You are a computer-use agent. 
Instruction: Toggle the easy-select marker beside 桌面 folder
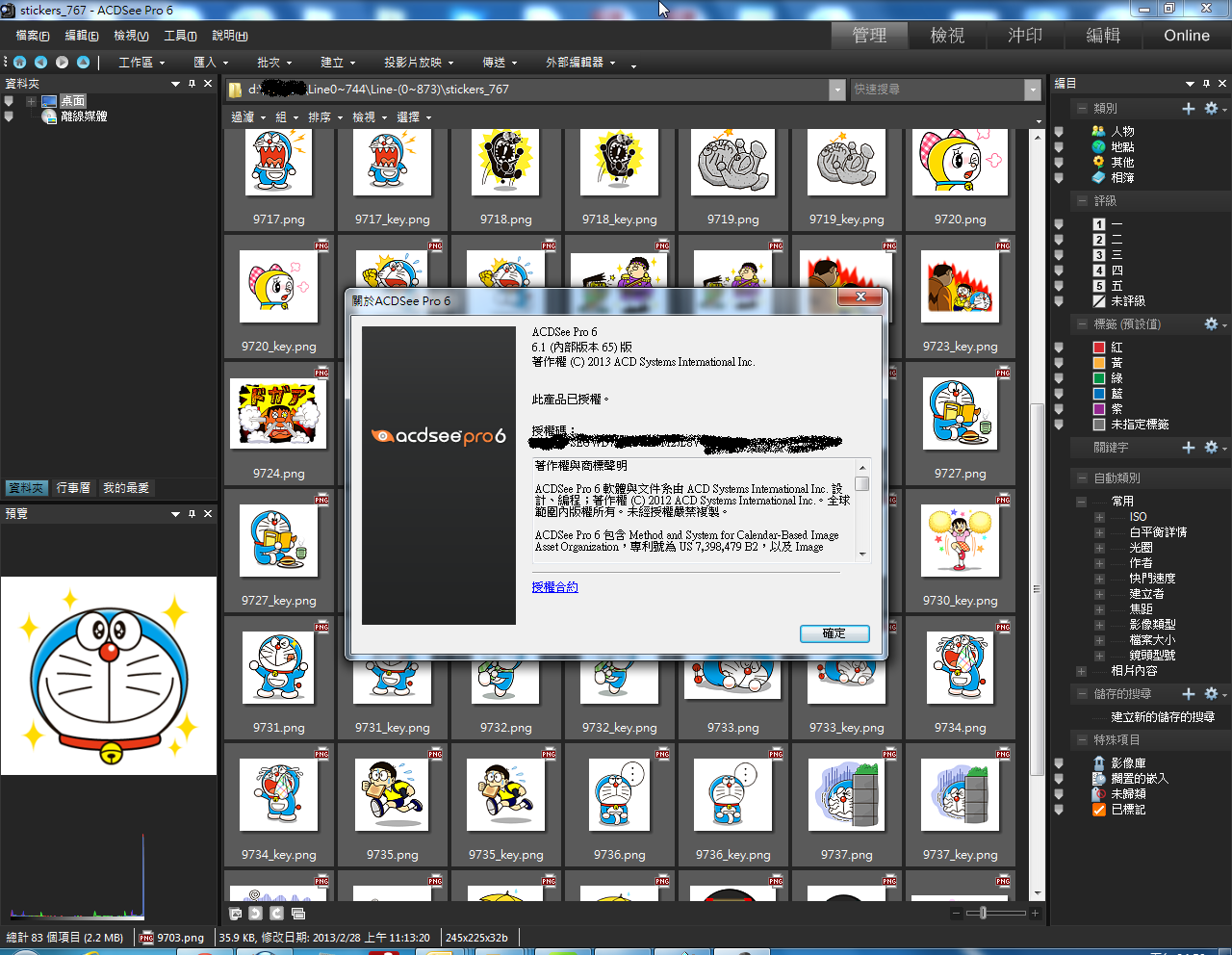[9, 101]
